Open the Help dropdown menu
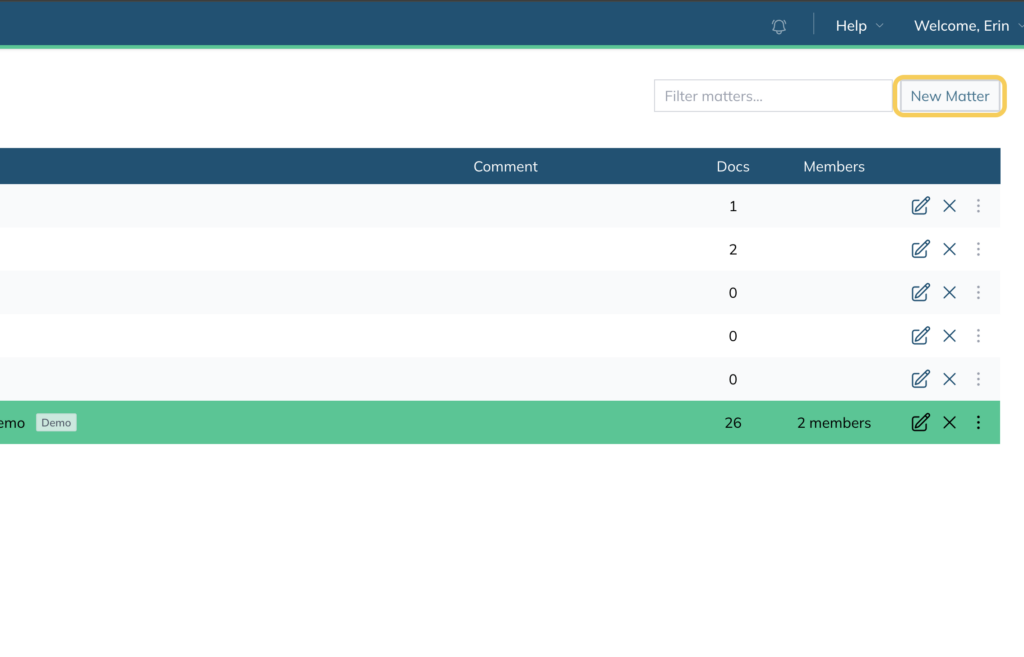Image resolution: width=1024 pixels, height=657 pixels. pos(859,25)
